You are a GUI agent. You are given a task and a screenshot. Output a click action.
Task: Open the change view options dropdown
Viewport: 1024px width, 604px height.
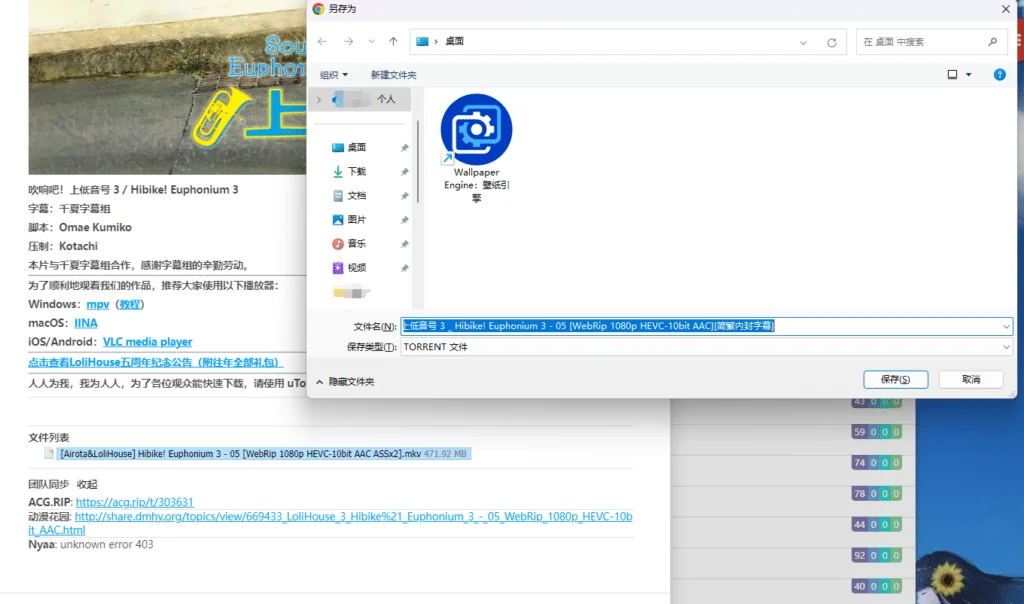(x=967, y=75)
